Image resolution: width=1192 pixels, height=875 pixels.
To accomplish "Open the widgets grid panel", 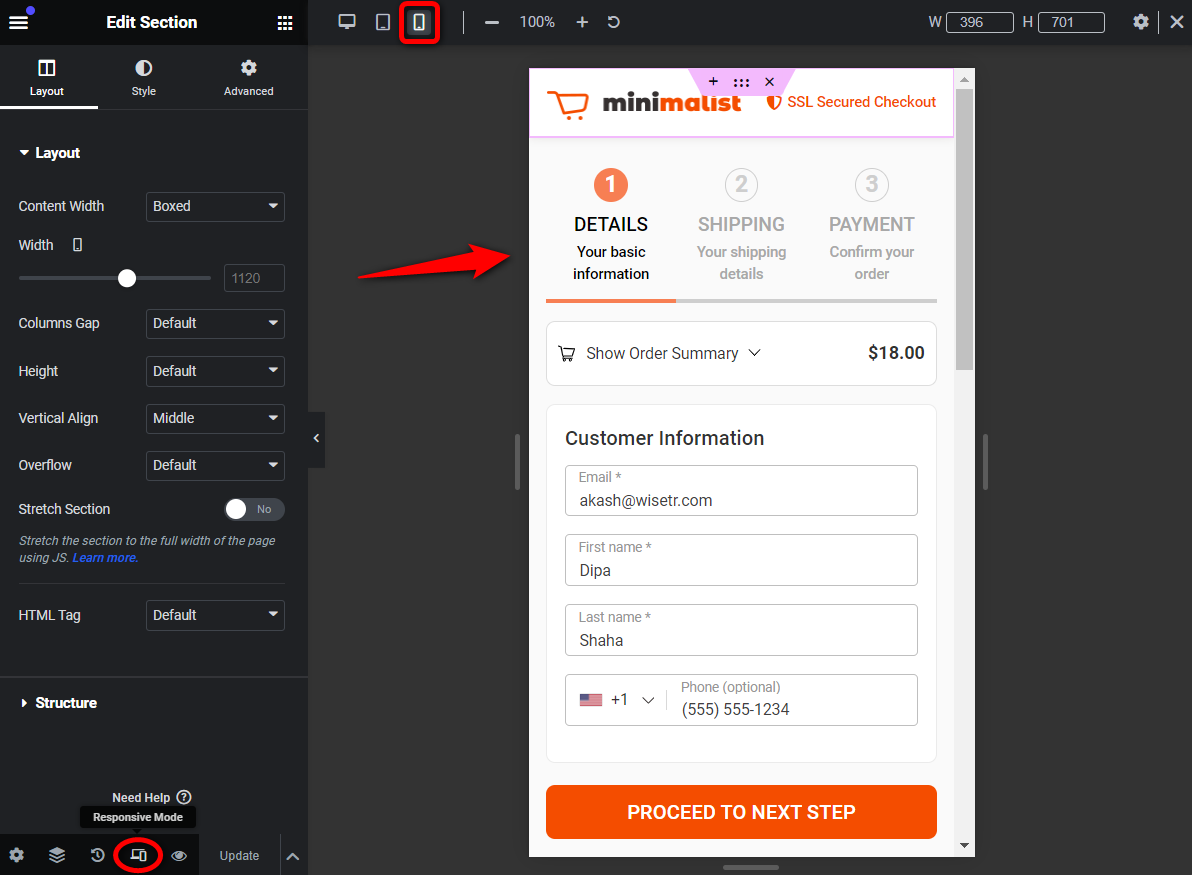I will 285,23.
